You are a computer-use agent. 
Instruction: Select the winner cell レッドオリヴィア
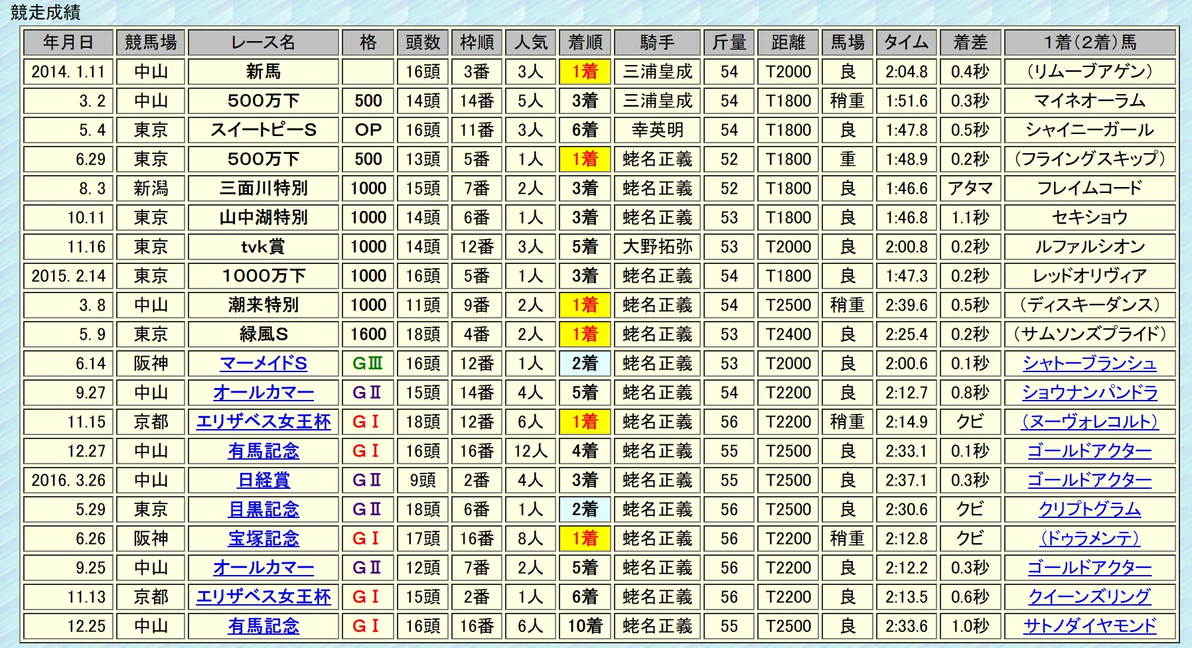coord(1089,276)
